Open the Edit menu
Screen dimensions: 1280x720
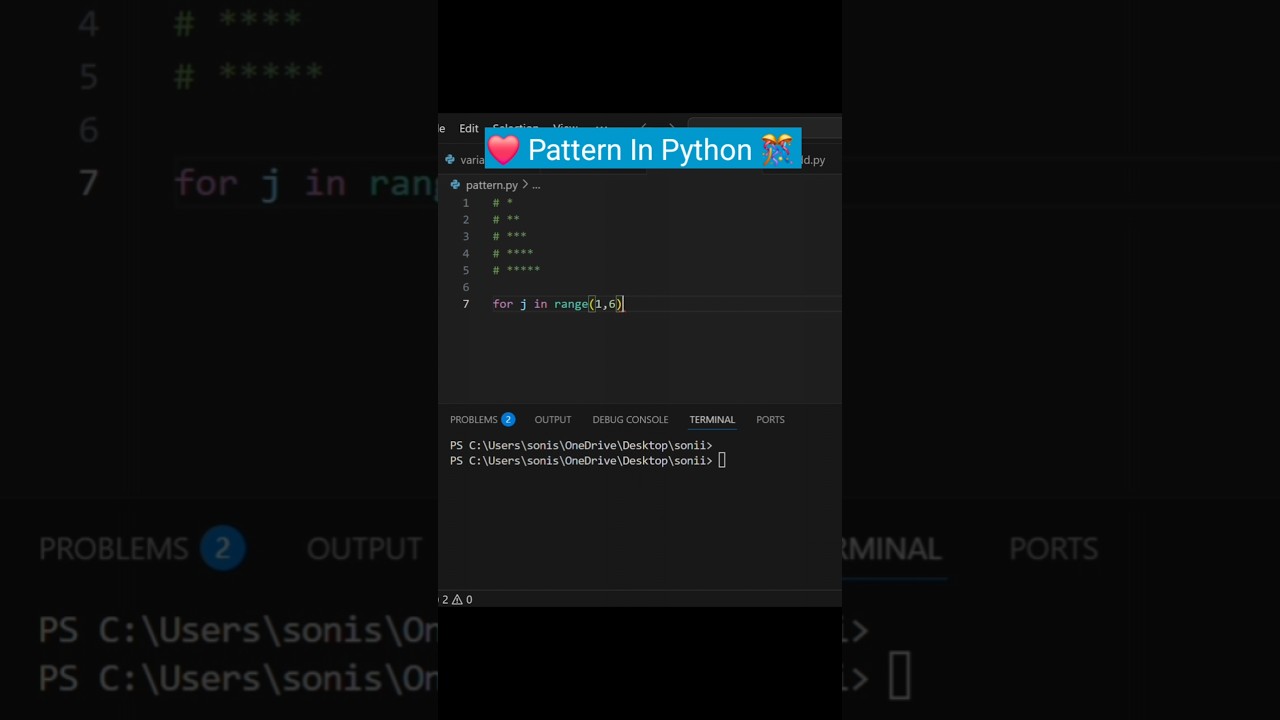click(x=468, y=128)
